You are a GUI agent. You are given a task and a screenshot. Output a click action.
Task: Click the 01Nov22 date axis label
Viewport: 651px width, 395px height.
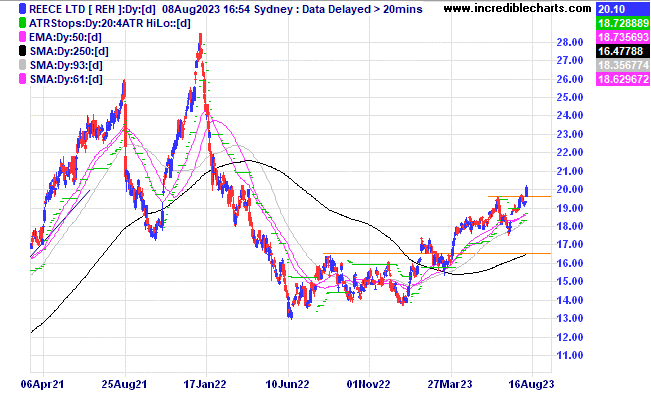pyautogui.click(x=369, y=384)
